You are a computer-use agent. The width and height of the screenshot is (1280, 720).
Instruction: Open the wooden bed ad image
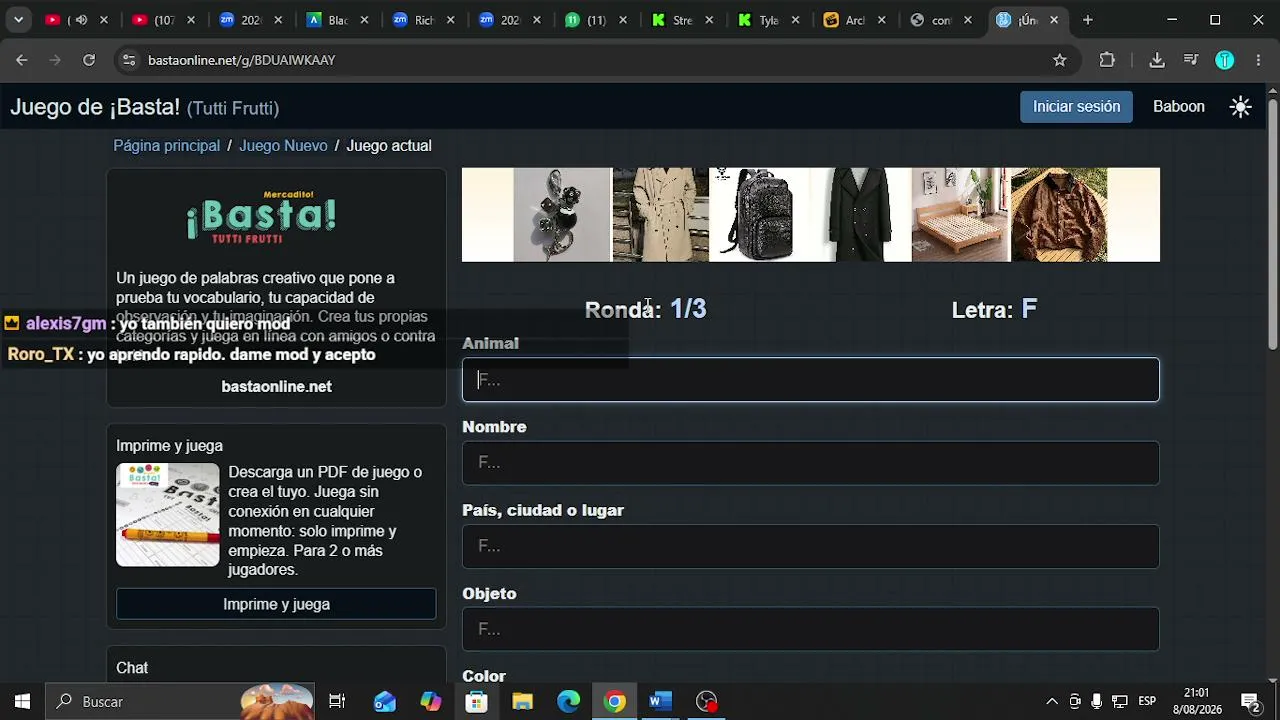[x=961, y=215]
